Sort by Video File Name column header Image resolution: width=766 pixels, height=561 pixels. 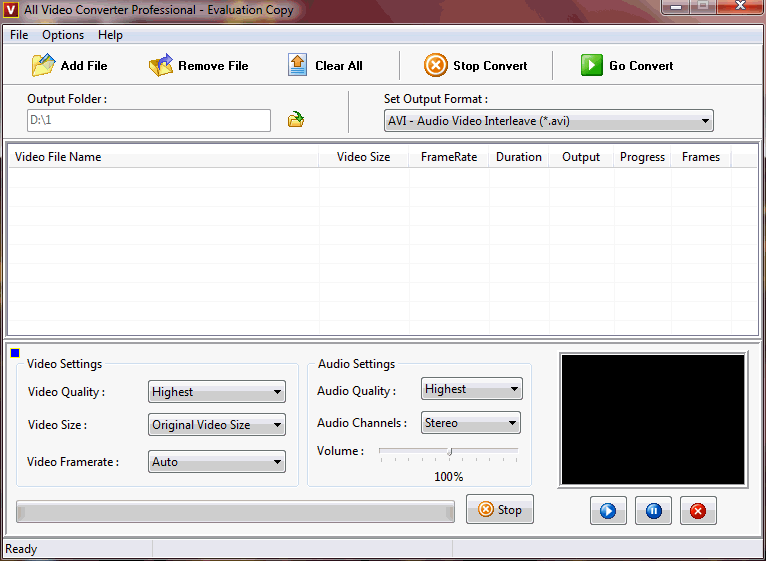[164, 157]
